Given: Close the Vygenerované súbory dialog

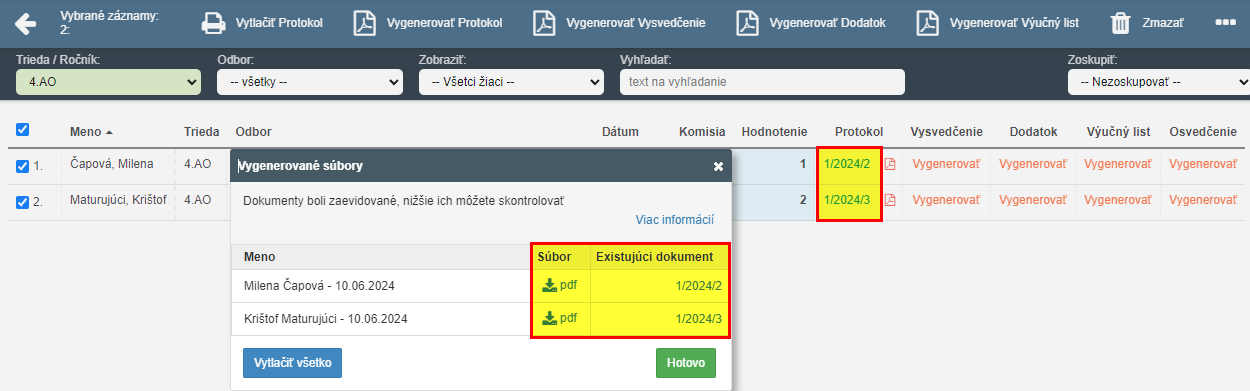Looking at the screenshot, I should tap(718, 167).
